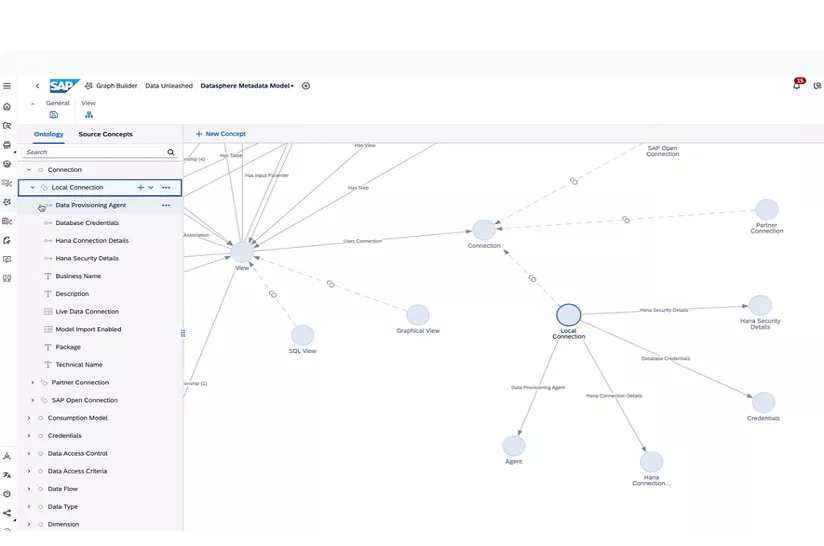Open the Graph Builder breadcrumb
This screenshot has height=546, width=824.
click(111, 86)
